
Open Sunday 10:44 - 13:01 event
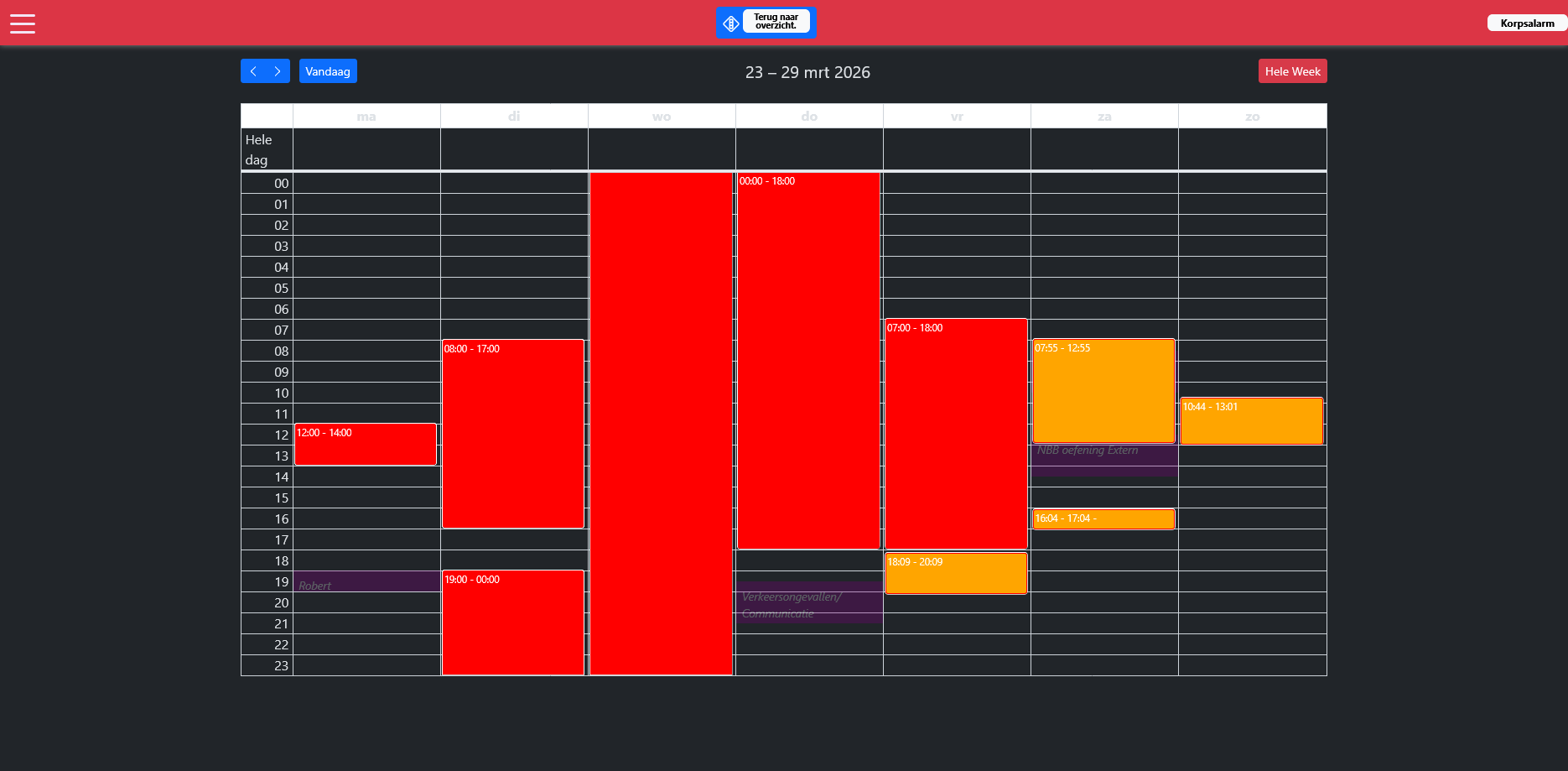click(1251, 421)
